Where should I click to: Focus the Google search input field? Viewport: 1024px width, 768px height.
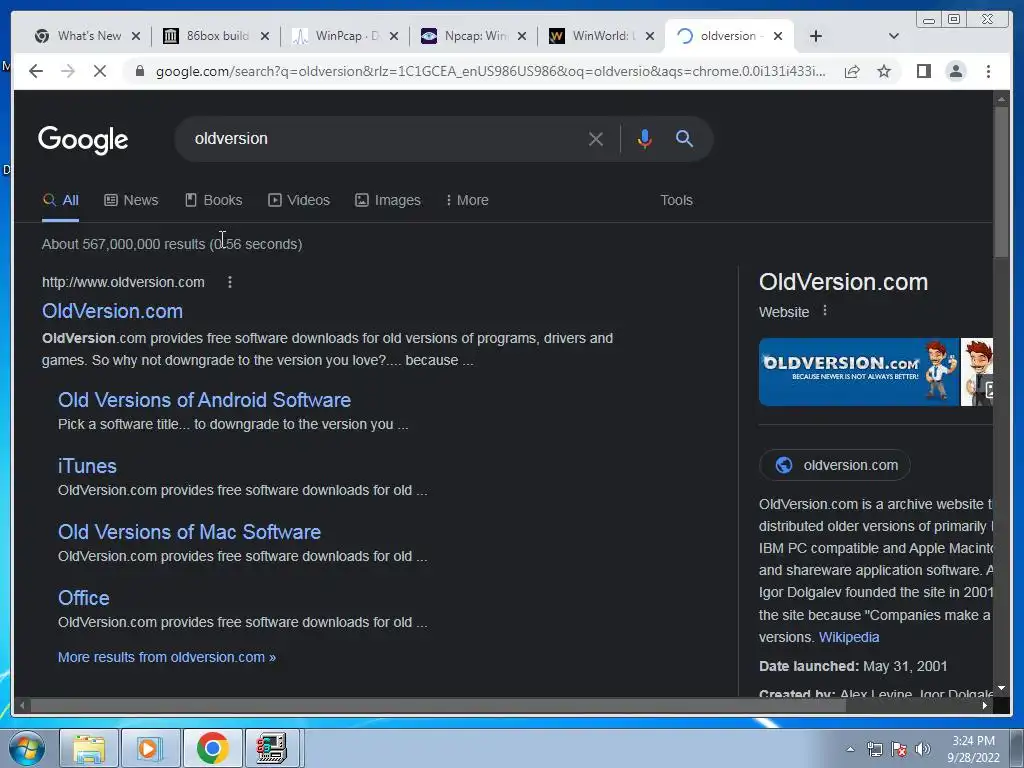385,138
